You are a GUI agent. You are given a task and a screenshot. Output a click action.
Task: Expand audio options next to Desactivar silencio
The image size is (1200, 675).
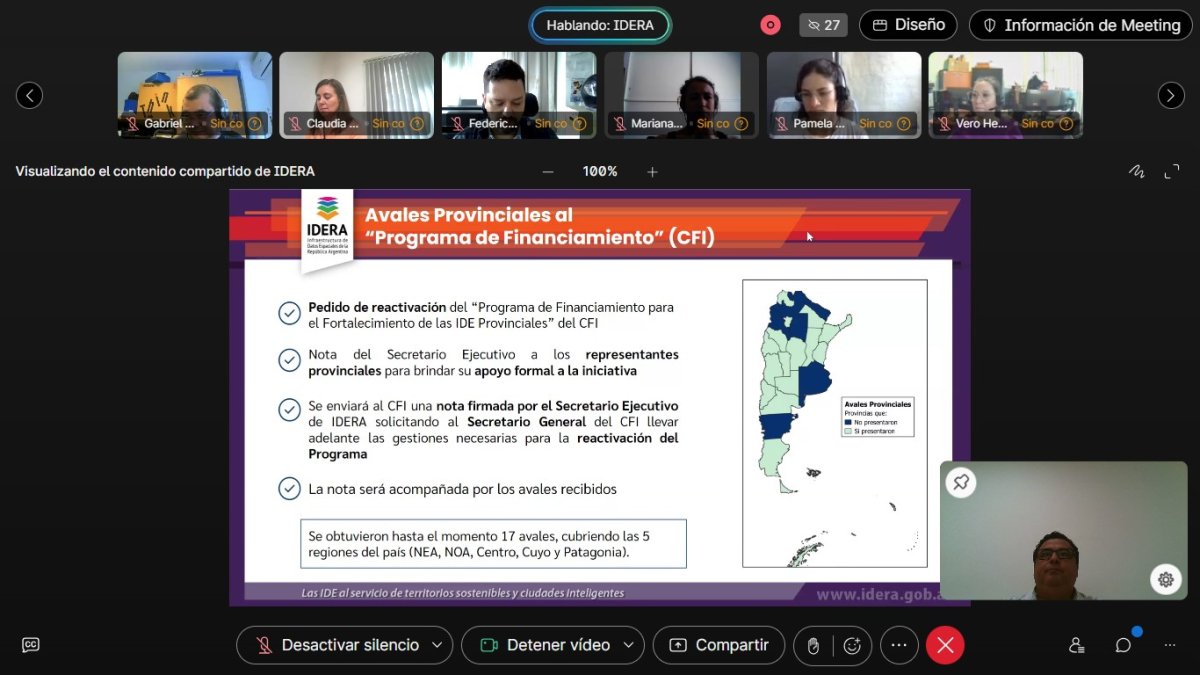(x=436, y=645)
